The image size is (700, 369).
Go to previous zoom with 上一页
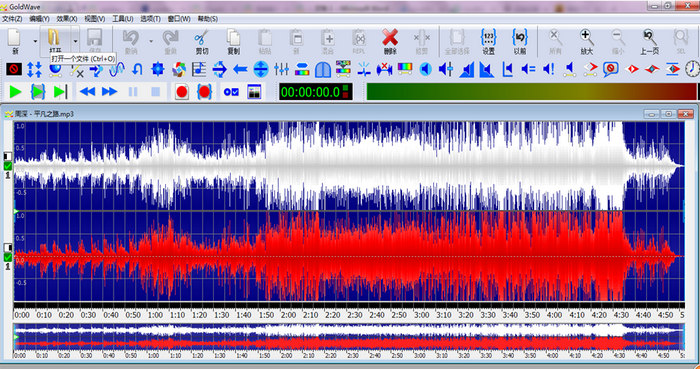click(x=650, y=41)
